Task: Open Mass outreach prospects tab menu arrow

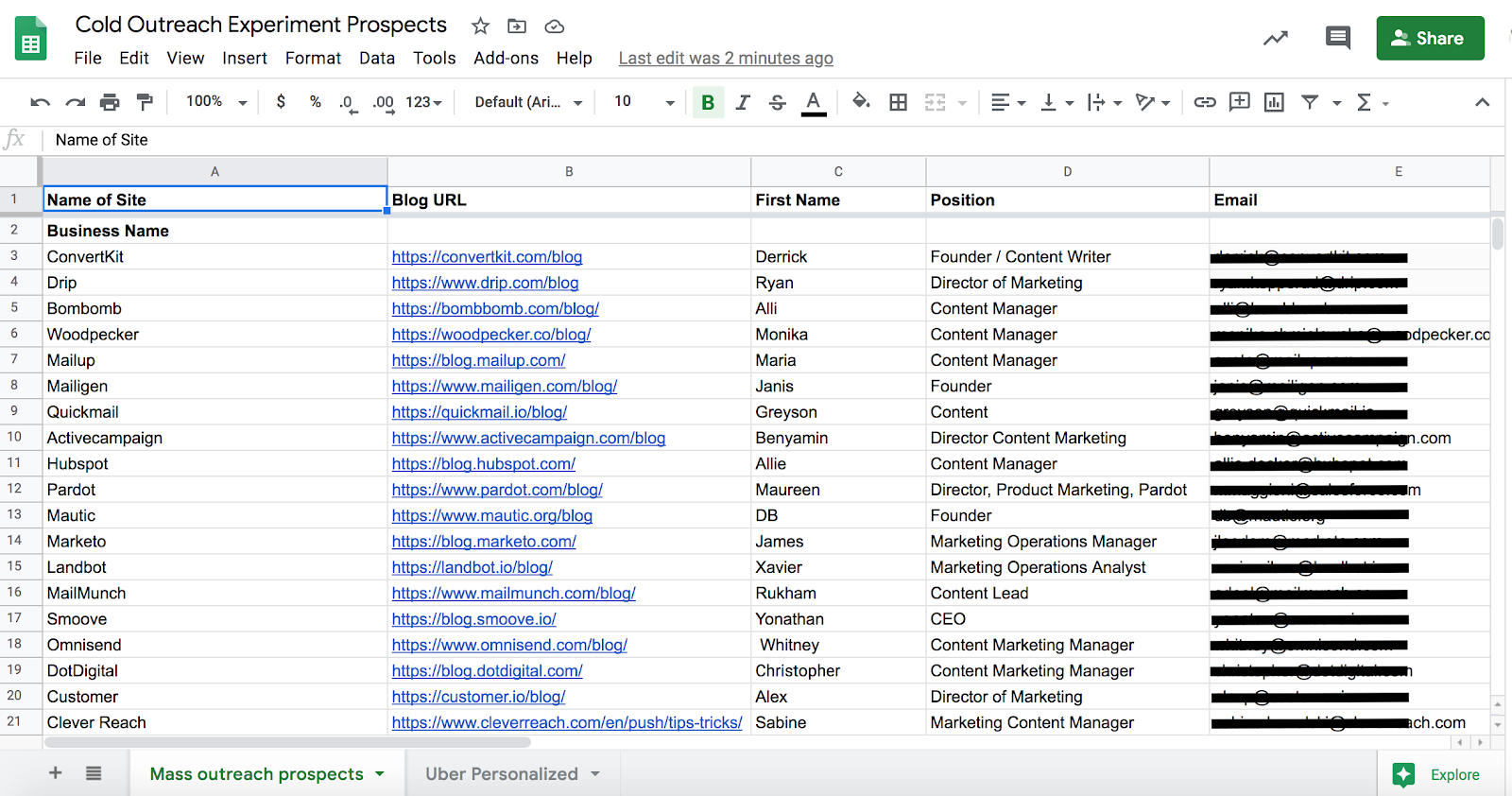Action: point(380,774)
